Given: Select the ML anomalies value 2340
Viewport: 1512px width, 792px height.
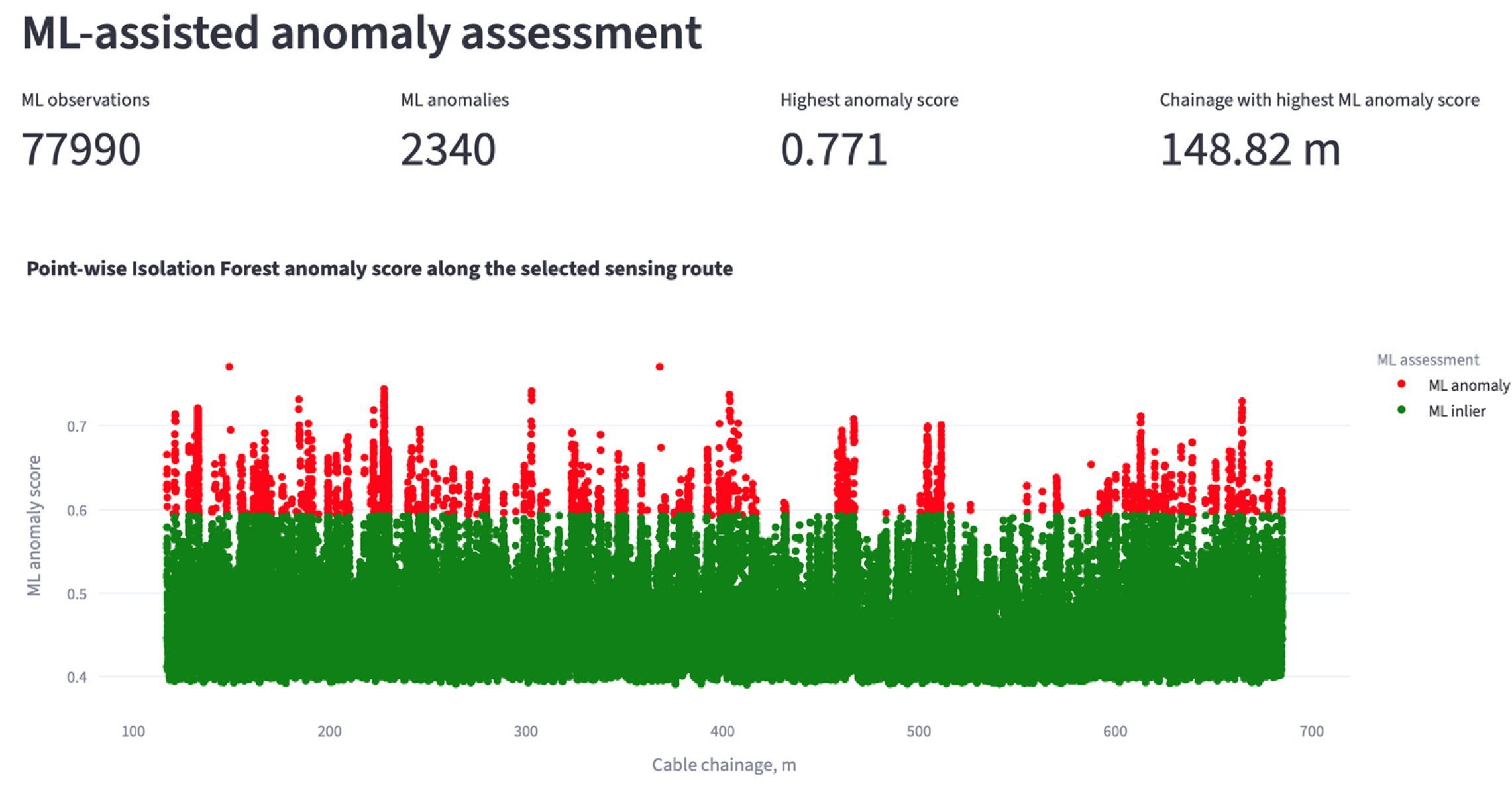Looking at the screenshot, I should click(x=448, y=150).
